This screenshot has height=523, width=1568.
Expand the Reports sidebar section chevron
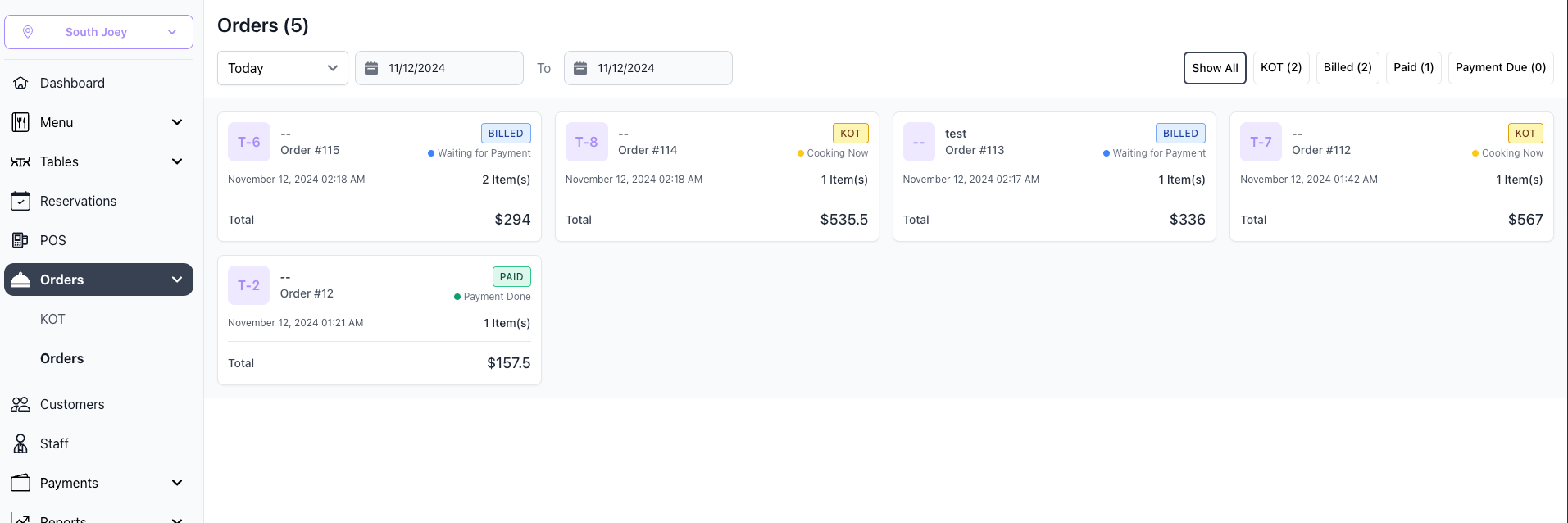click(x=177, y=520)
